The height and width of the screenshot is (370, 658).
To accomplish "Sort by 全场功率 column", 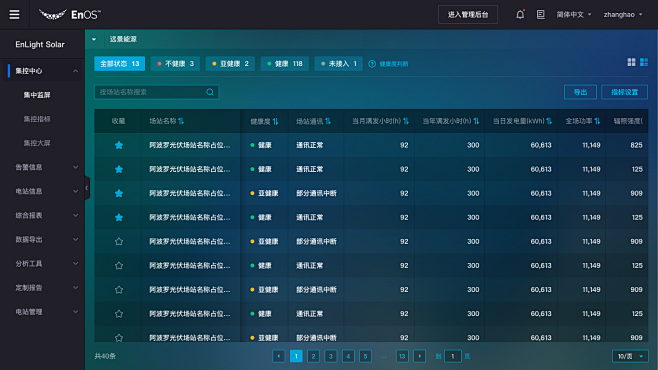I will pos(597,121).
